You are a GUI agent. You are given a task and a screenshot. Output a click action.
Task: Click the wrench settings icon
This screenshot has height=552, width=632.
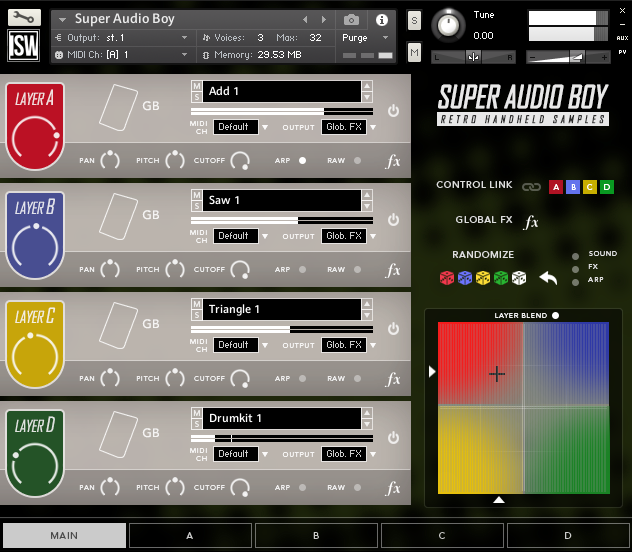[x=24, y=16]
